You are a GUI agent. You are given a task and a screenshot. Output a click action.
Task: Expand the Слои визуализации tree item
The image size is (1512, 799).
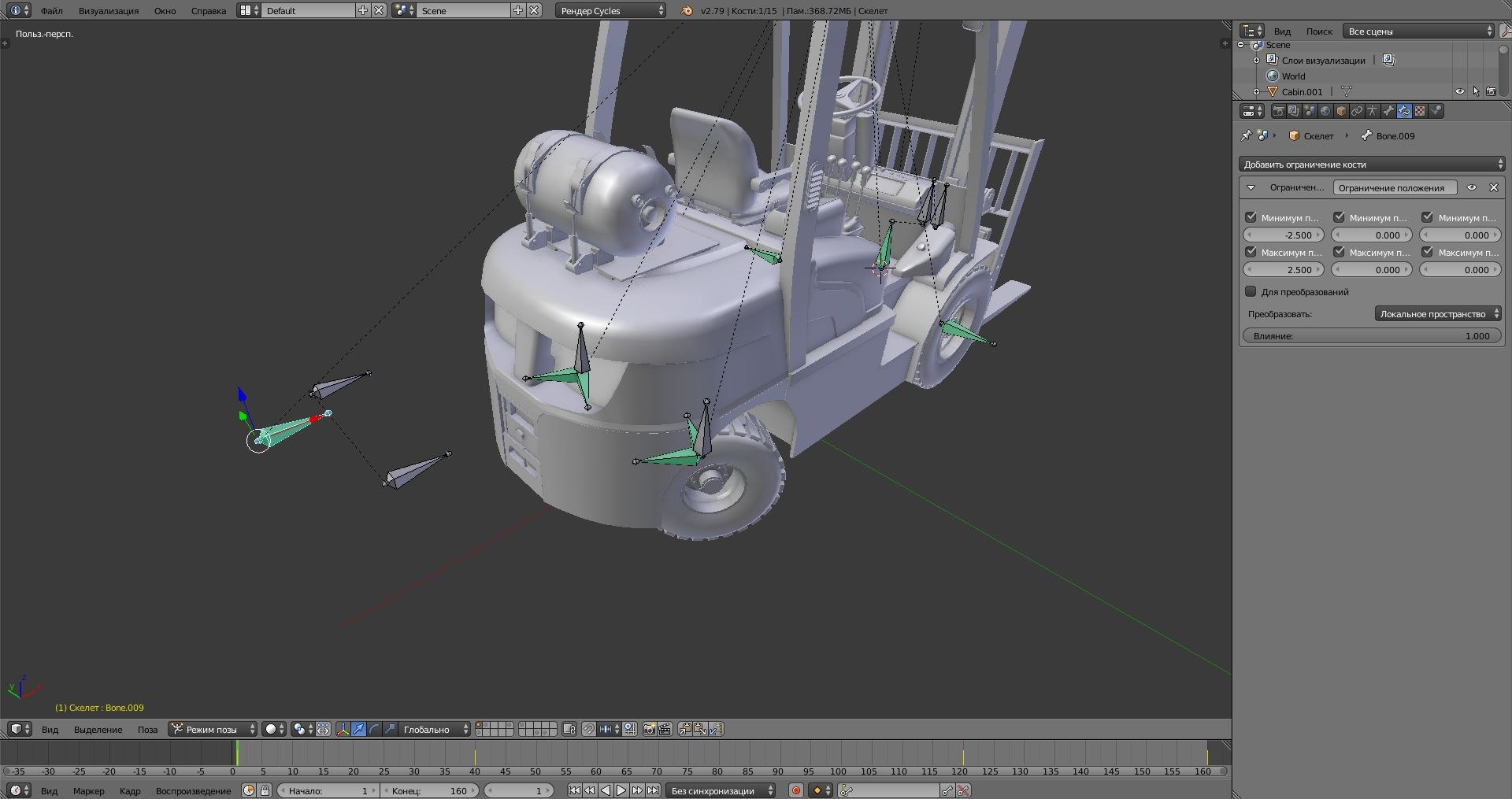tap(1257, 60)
